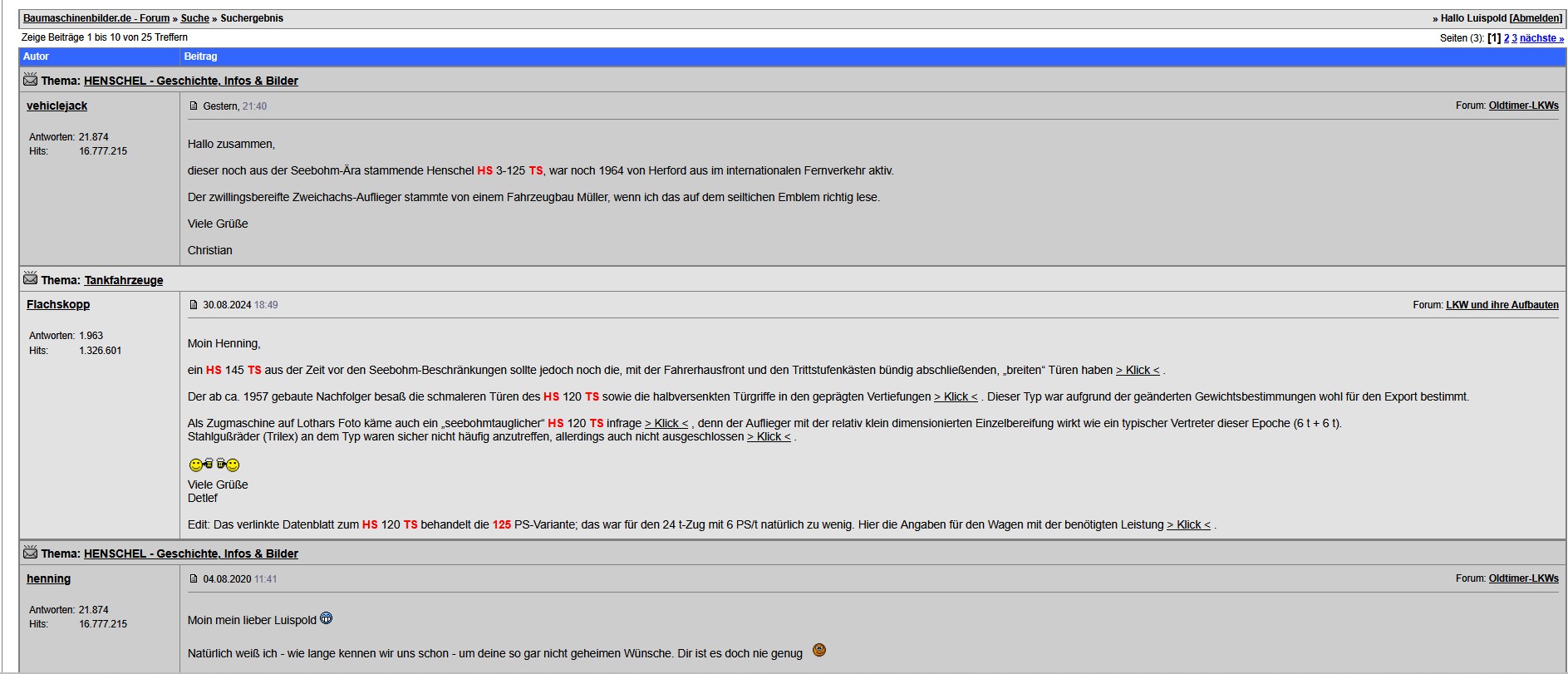Click the '30.08.2024 18:49' timestamp
Viewport: 1568px width, 674px height.
(240, 305)
